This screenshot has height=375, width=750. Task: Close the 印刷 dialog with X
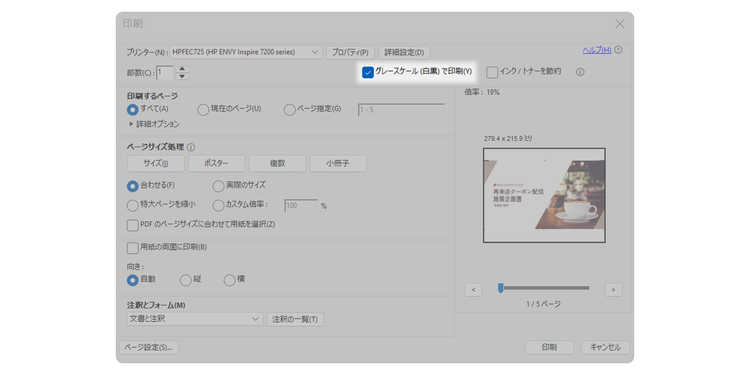(x=619, y=24)
